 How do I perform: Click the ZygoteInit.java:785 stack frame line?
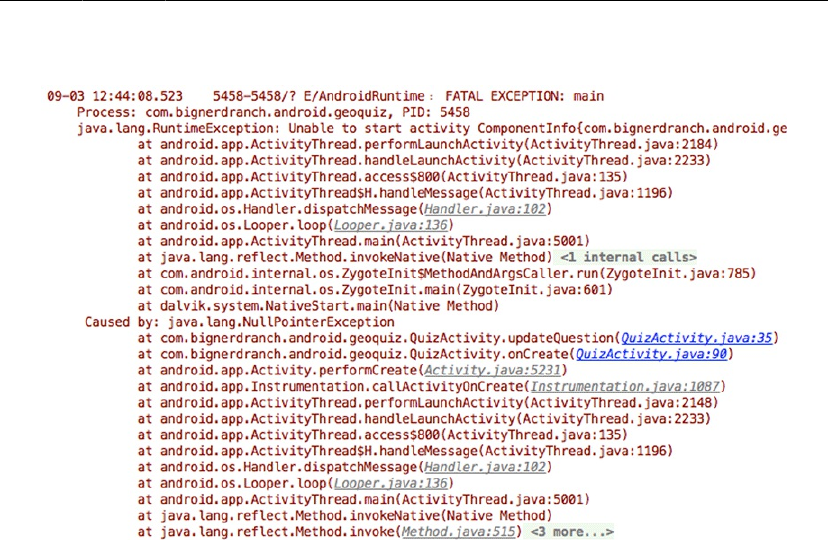(x=447, y=273)
